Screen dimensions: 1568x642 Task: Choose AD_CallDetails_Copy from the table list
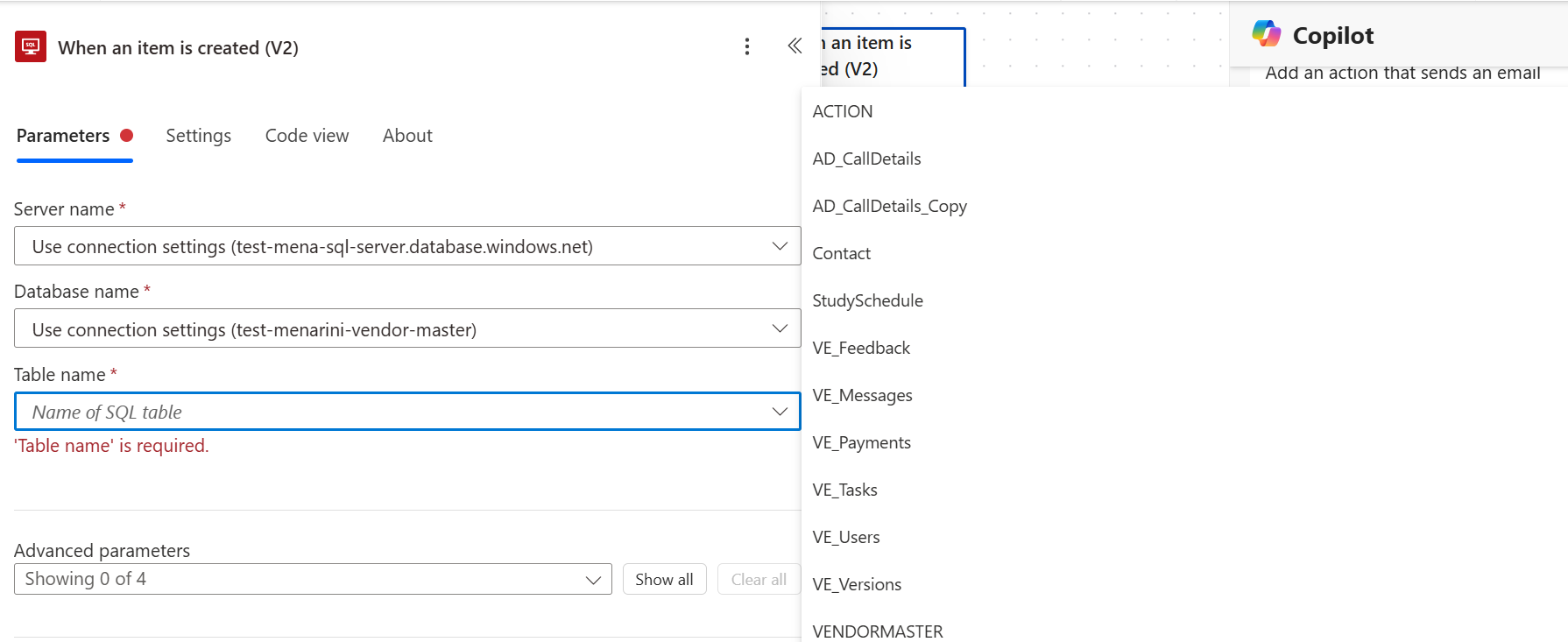point(889,206)
